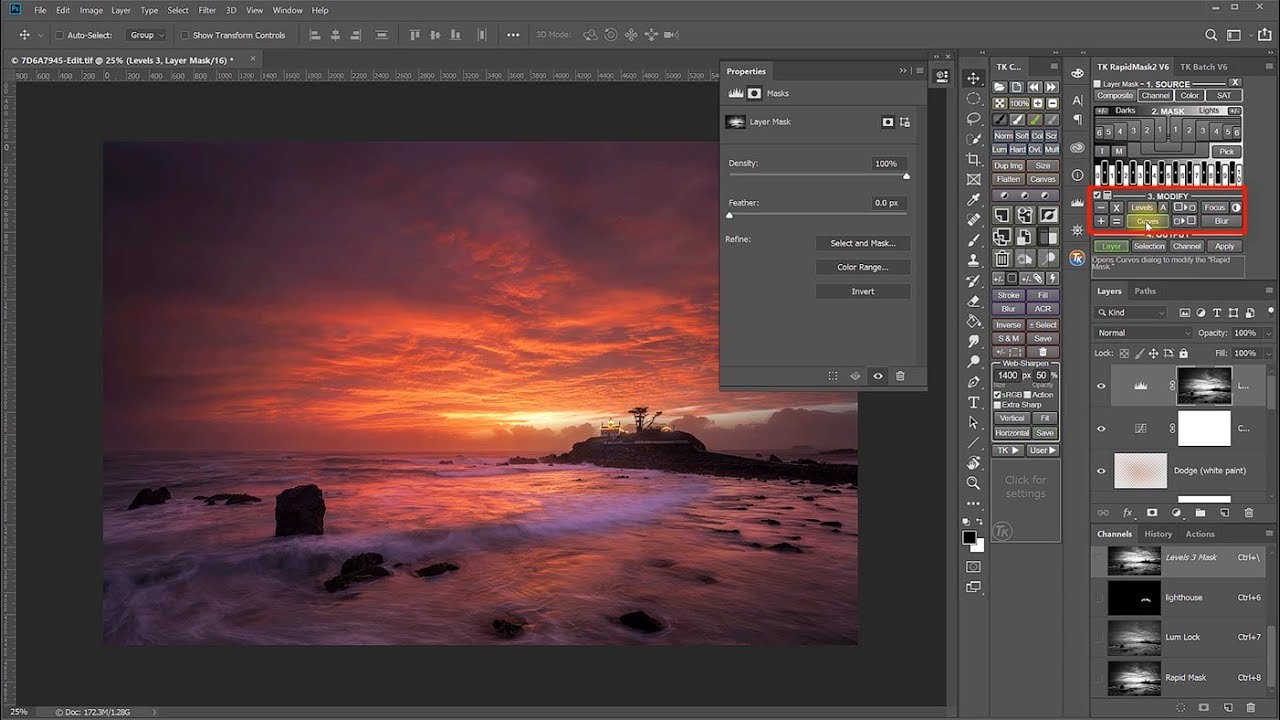The height and width of the screenshot is (720, 1280).
Task: Select the Pen tool
Action: (x=973, y=382)
